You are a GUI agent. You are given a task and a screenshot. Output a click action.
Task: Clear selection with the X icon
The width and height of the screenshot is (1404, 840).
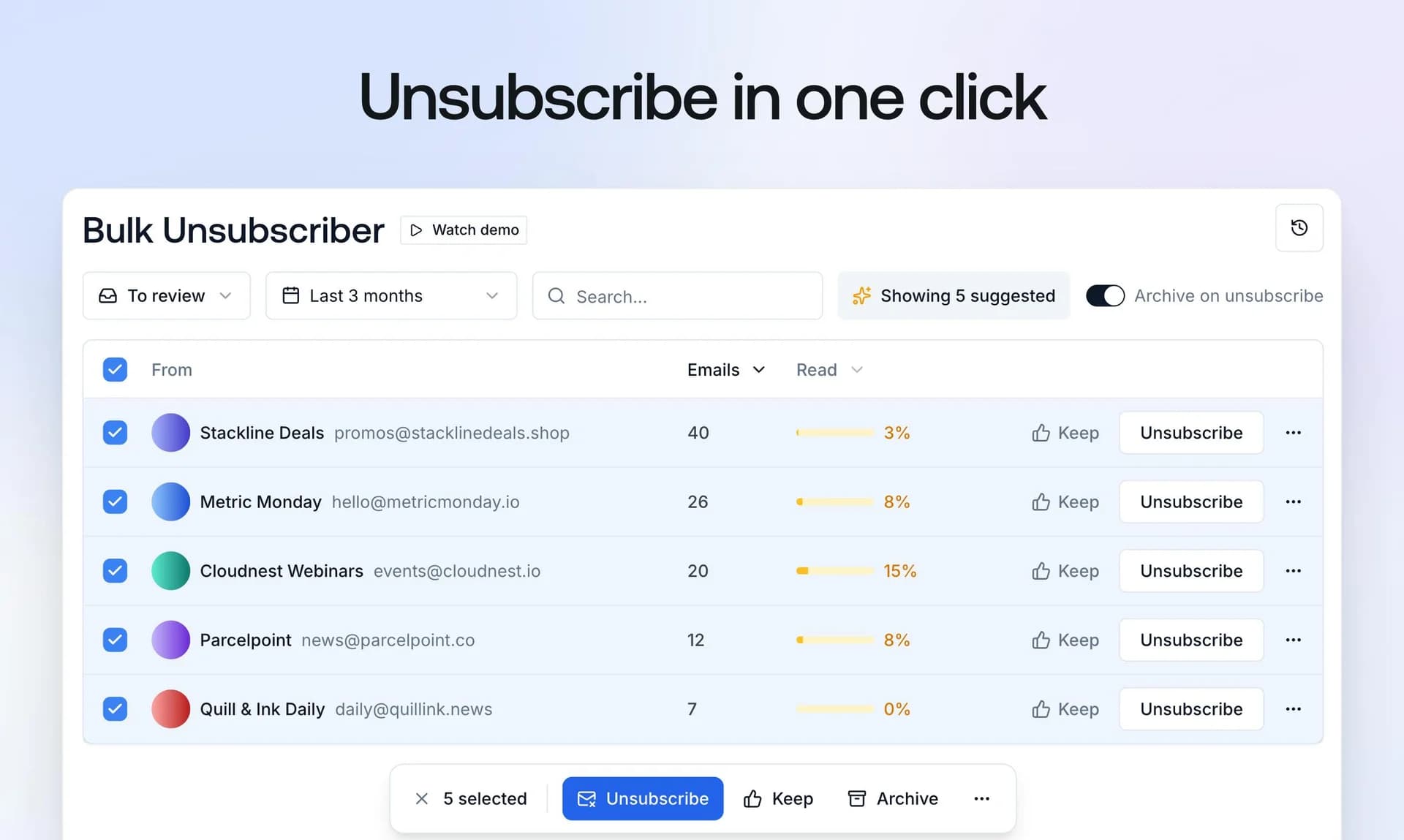pos(421,799)
